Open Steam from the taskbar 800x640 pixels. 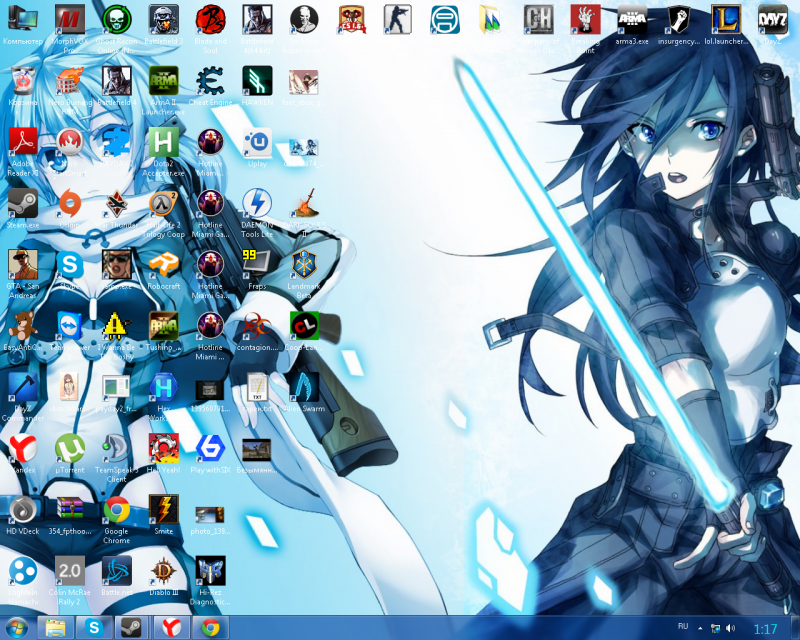point(132,627)
